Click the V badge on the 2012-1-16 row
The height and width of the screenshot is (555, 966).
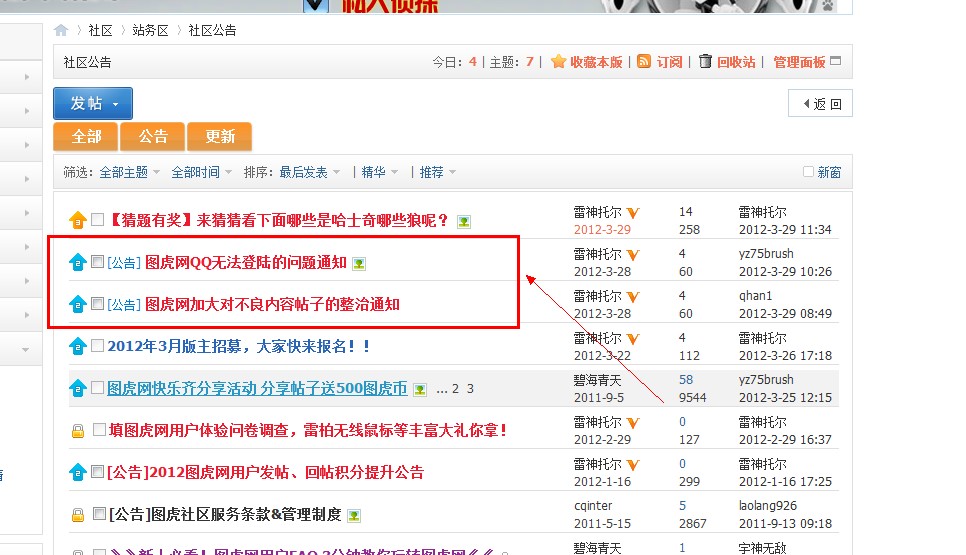coord(633,465)
